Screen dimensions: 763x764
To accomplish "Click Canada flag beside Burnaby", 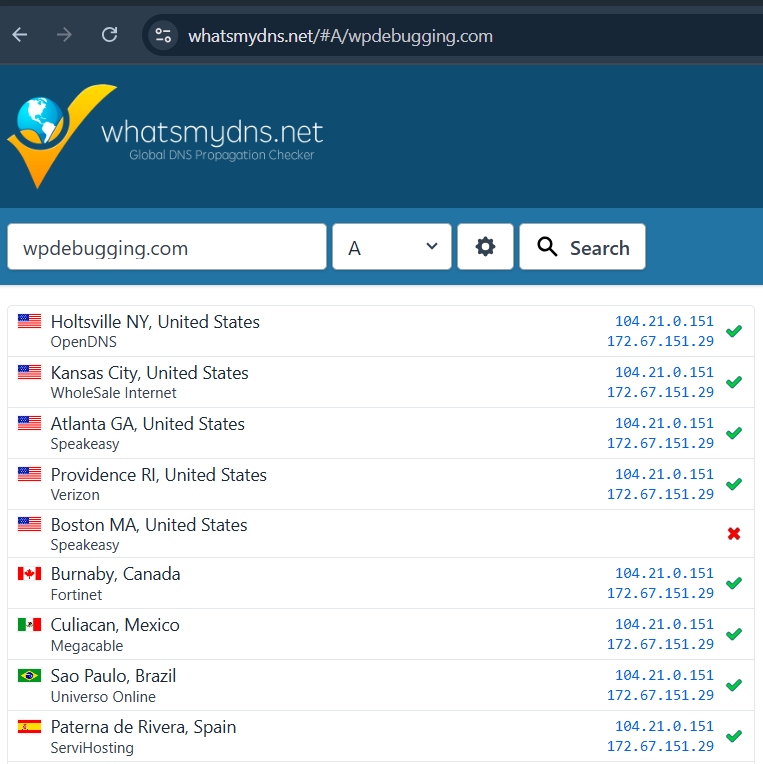I will pos(29,574).
